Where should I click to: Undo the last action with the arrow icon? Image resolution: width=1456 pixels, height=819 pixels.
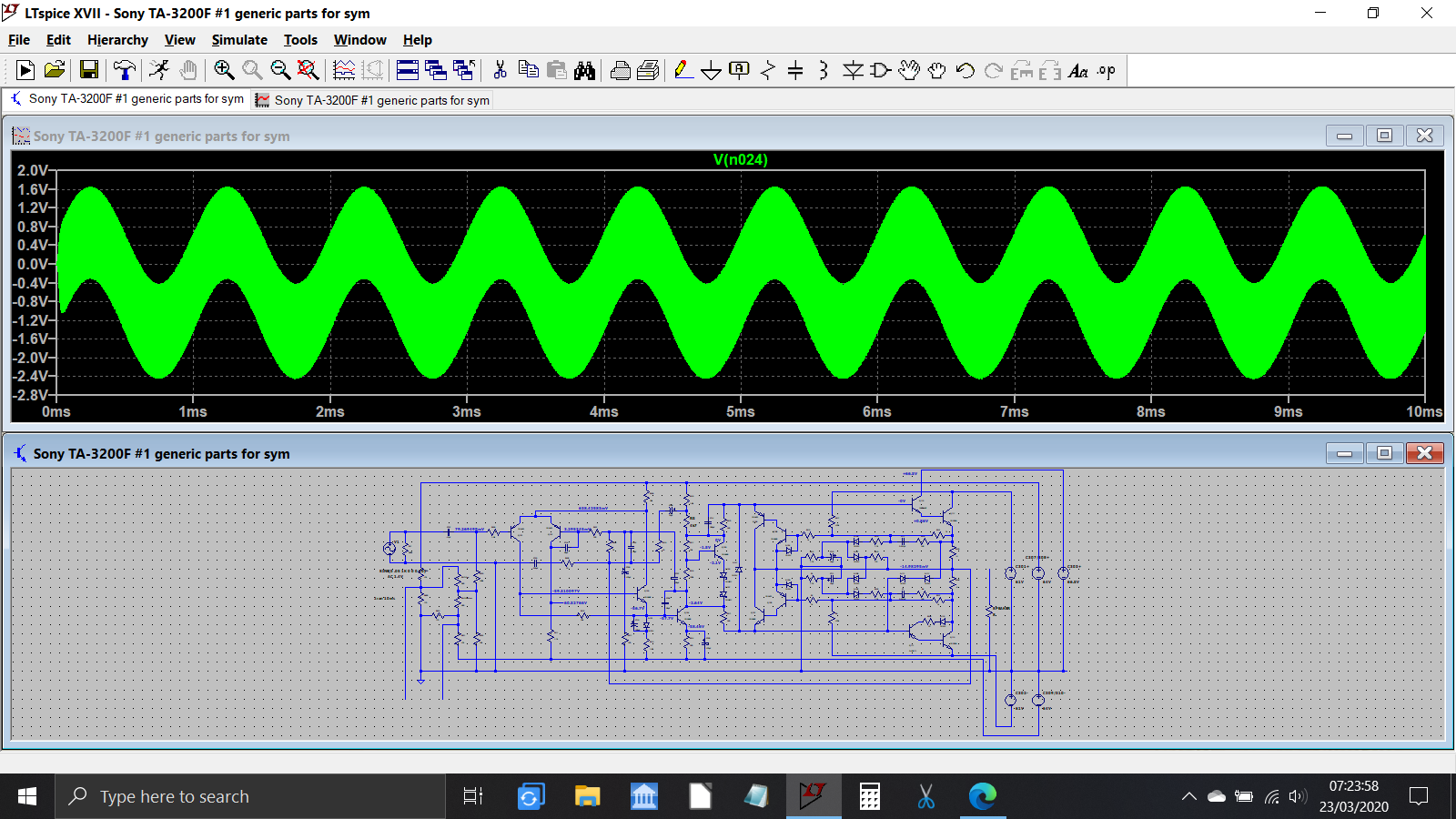(966, 70)
